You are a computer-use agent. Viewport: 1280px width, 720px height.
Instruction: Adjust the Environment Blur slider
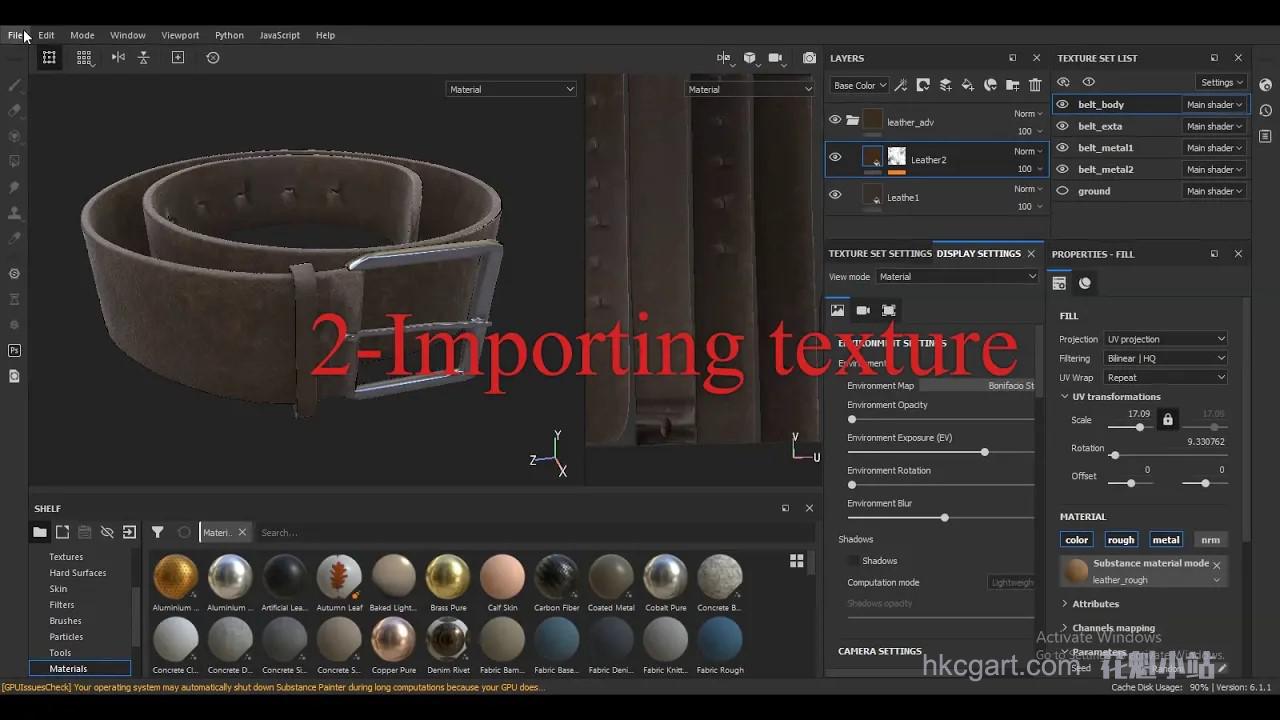click(x=940, y=518)
